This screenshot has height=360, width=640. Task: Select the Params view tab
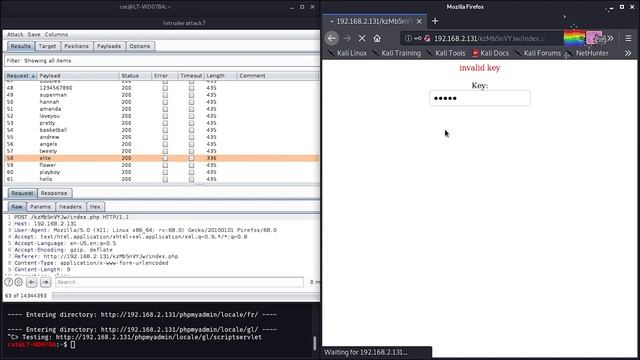click(x=40, y=207)
